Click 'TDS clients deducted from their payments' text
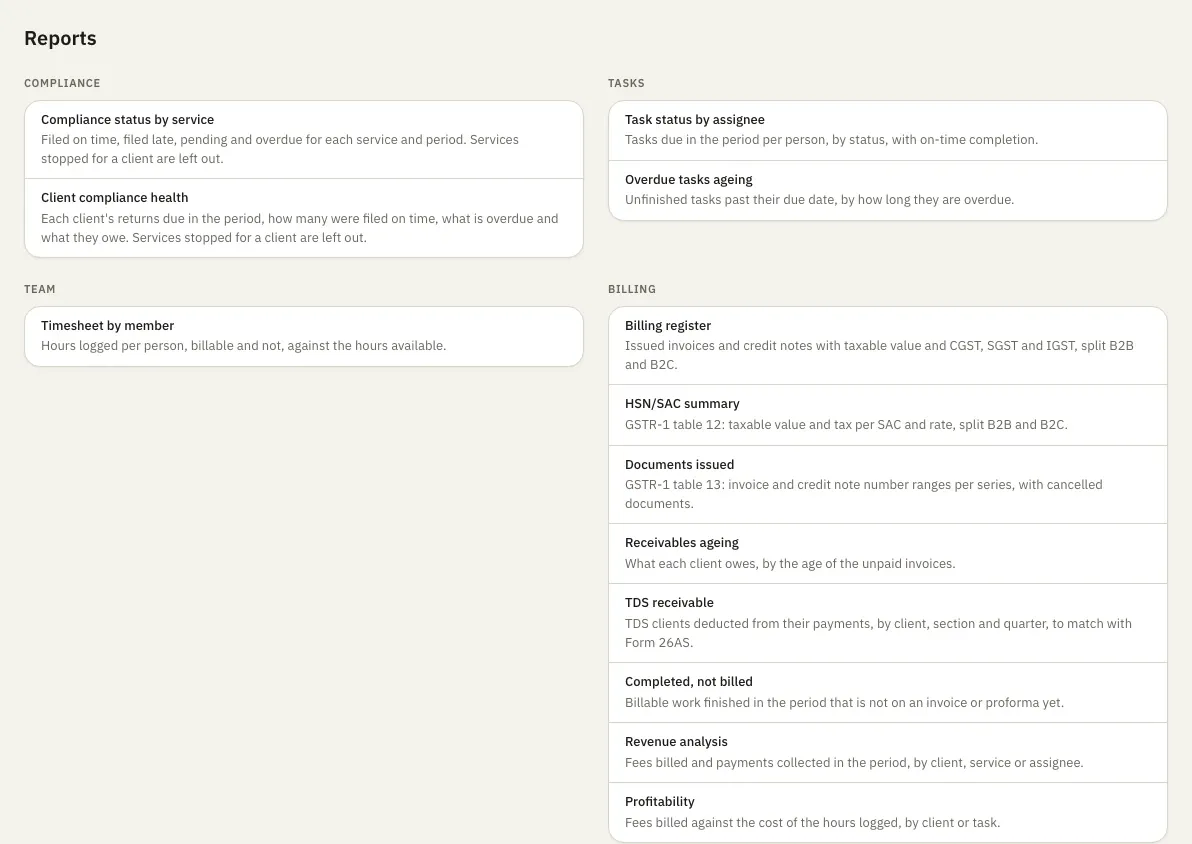The height and width of the screenshot is (844, 1192). [x=878, y=633]
